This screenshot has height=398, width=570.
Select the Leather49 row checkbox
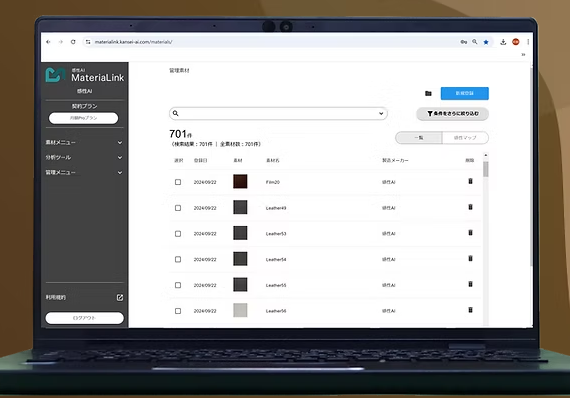coord(178,208)
